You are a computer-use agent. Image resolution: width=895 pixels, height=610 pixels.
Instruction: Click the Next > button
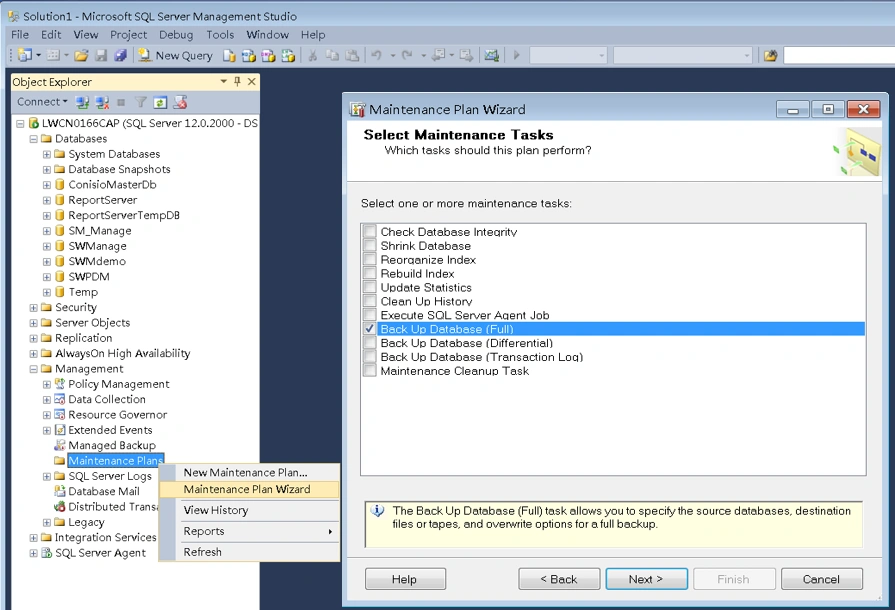click(646, 579)
